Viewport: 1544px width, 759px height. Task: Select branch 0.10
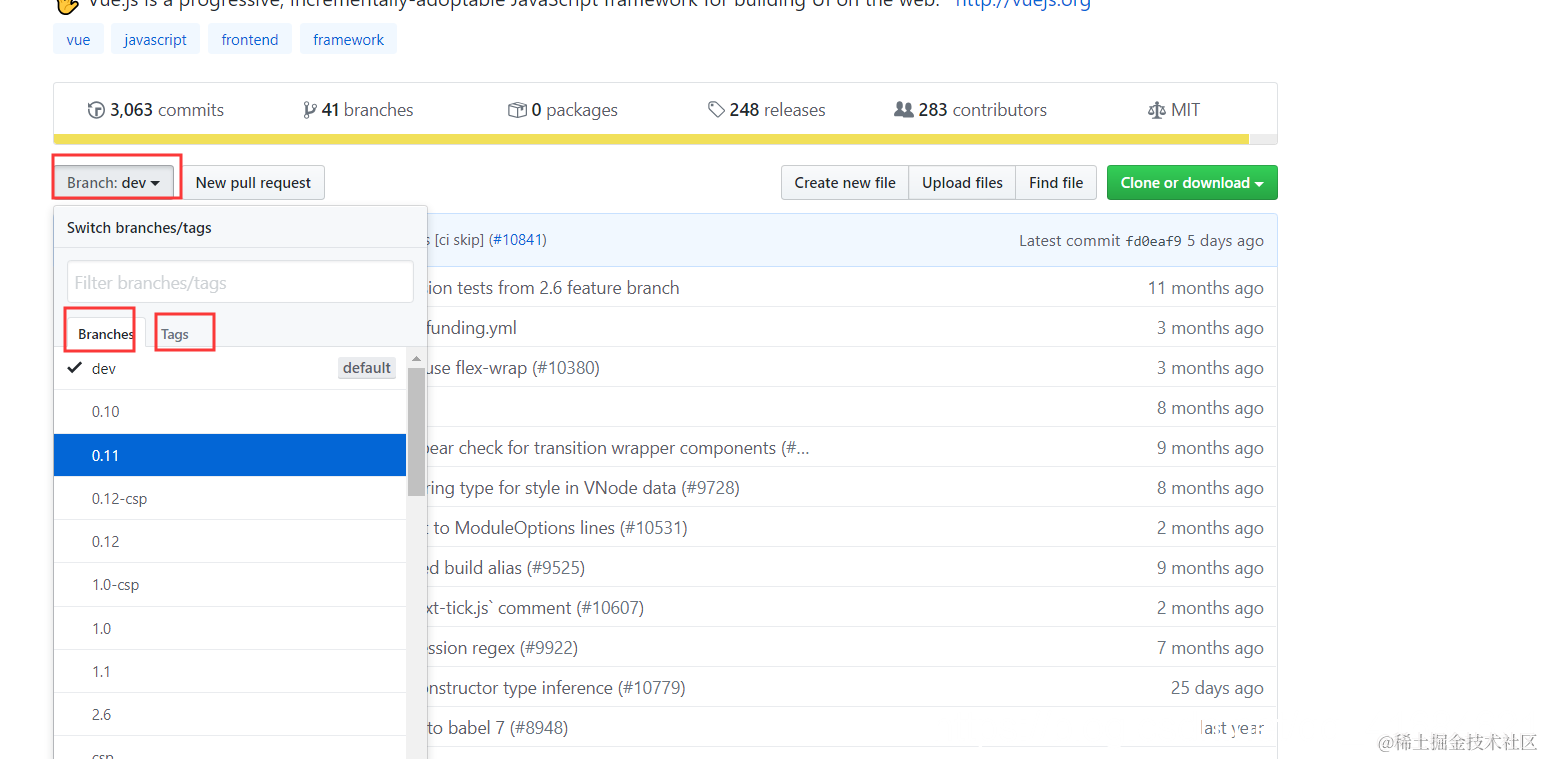click(x=230, y=411)
